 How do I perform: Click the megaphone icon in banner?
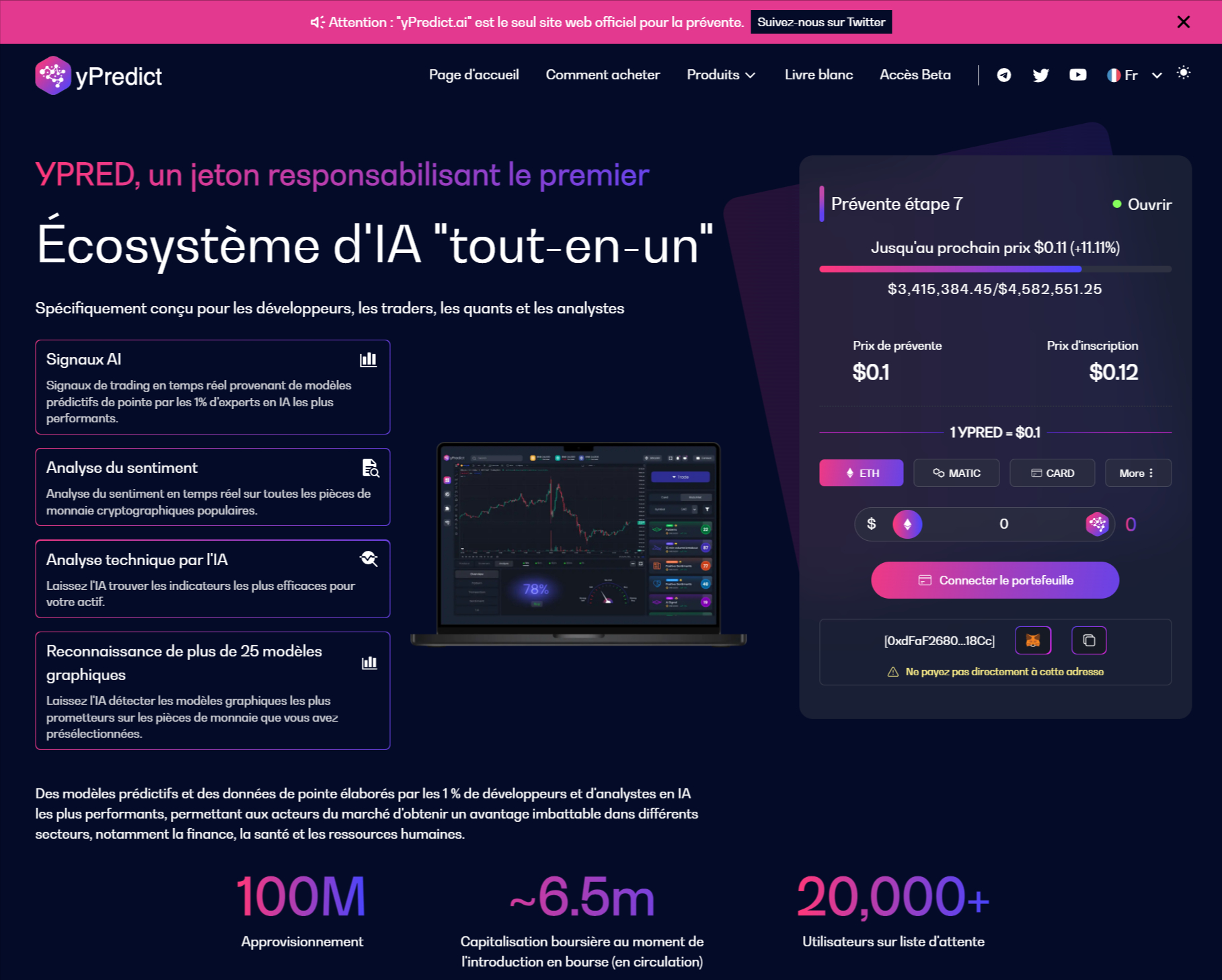[x=317, y=22]
